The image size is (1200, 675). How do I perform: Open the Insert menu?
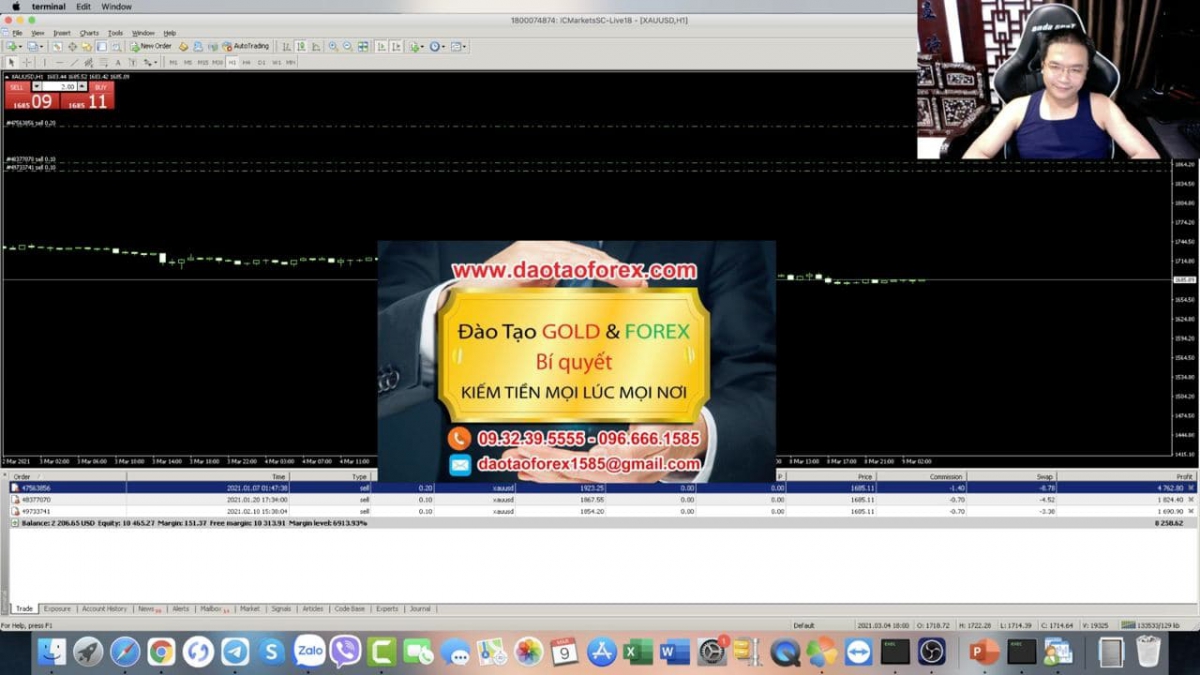click(x=62, y=33)
